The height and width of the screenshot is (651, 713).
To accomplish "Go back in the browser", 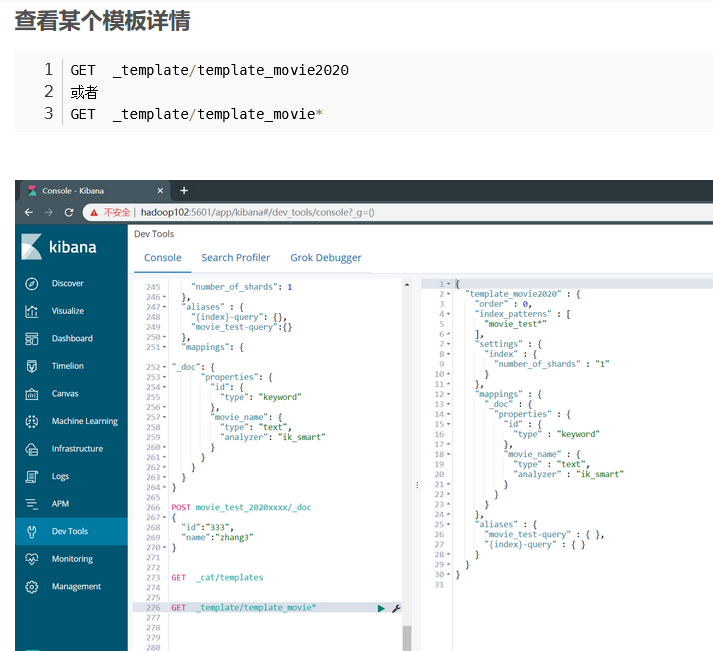I will point(29,212).
